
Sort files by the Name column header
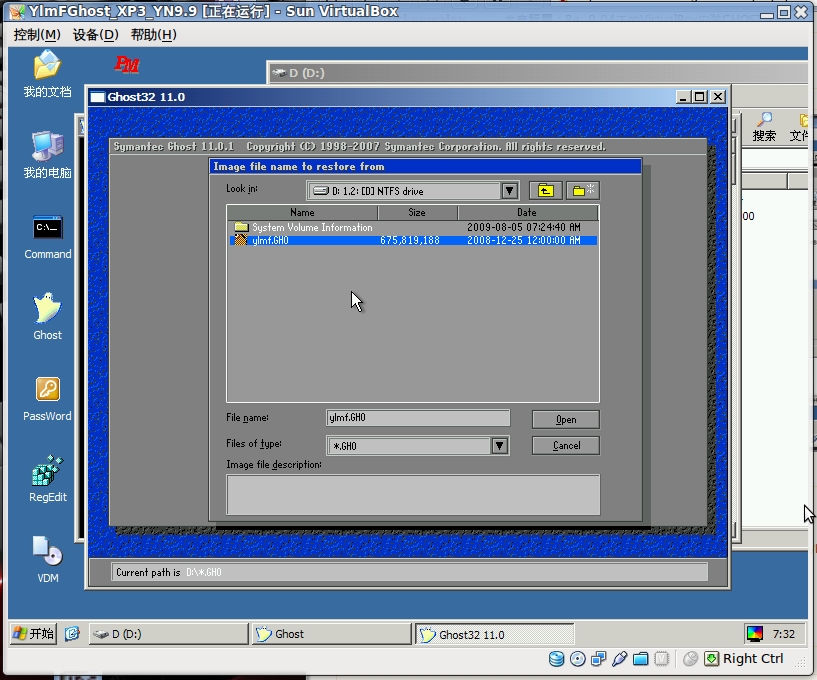[x=302, y=213]
